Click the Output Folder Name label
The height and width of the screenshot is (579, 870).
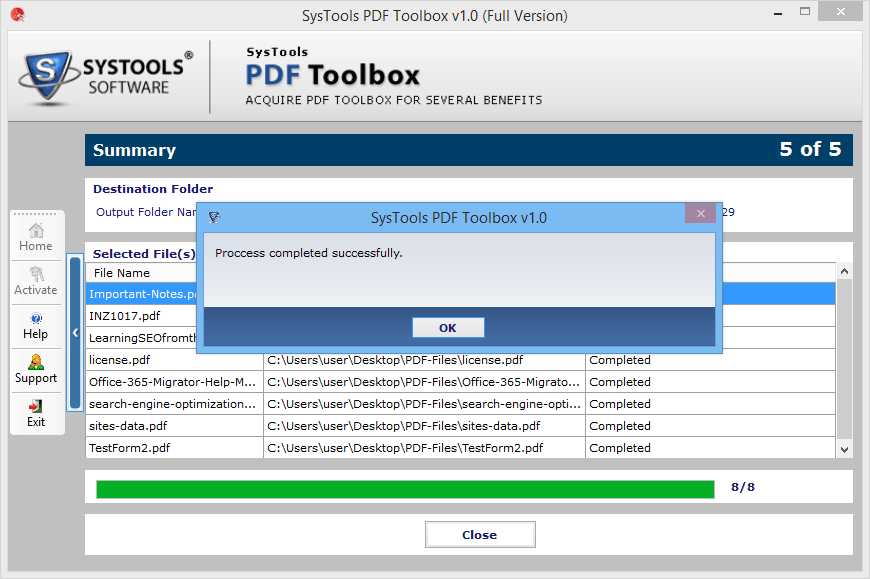pos(146,212)
